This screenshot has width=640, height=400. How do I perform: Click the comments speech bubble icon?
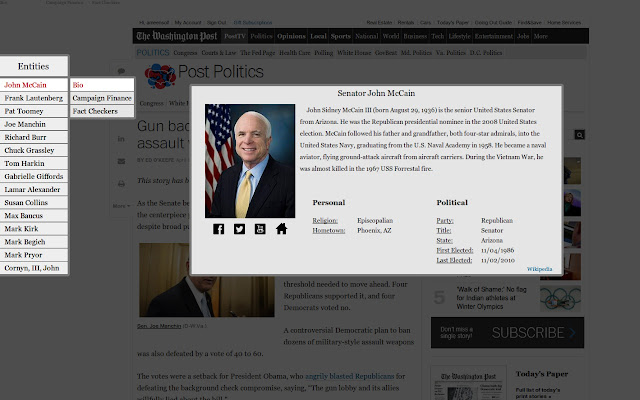(x=121, y=71)
